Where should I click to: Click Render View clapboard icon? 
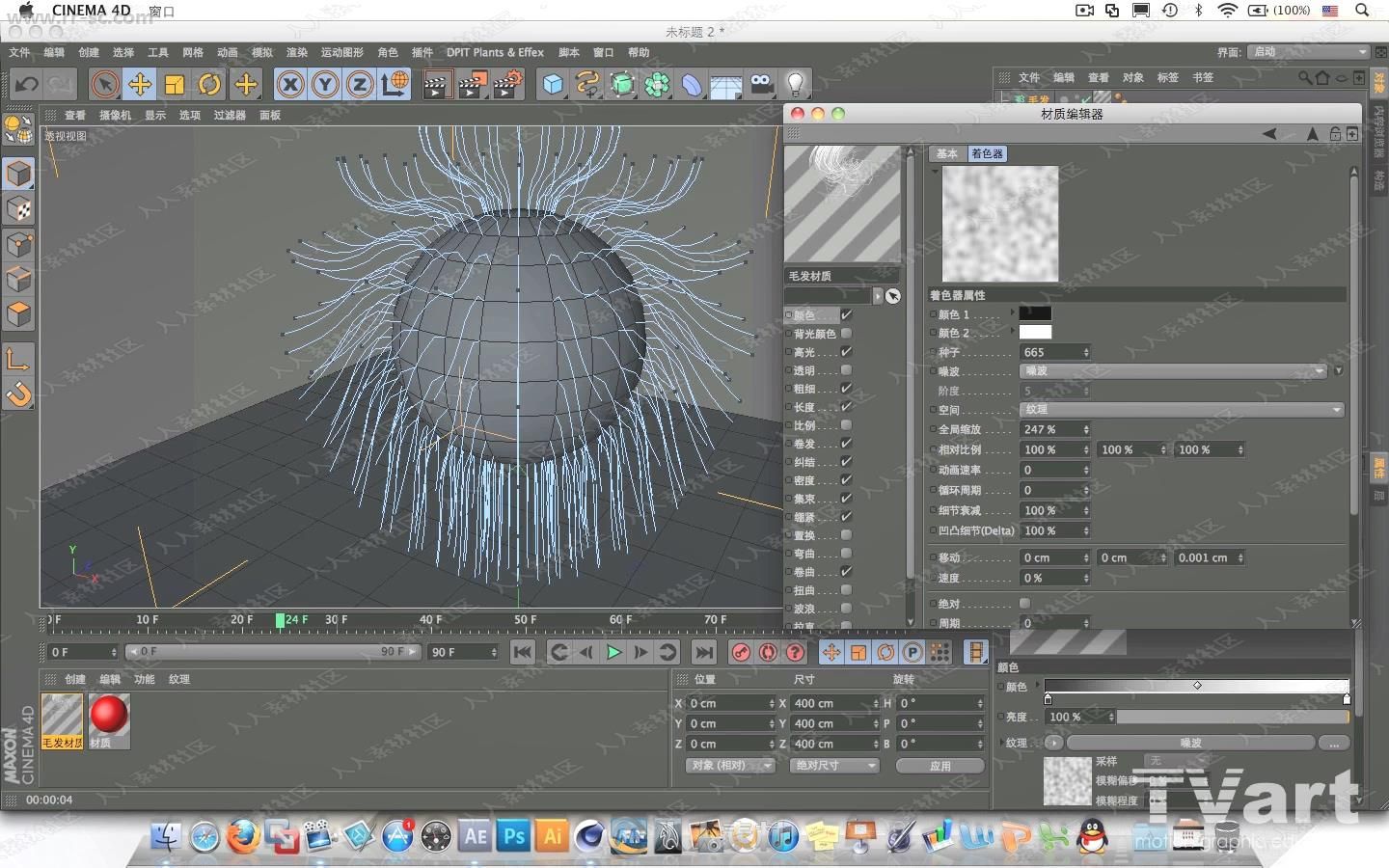437,85
